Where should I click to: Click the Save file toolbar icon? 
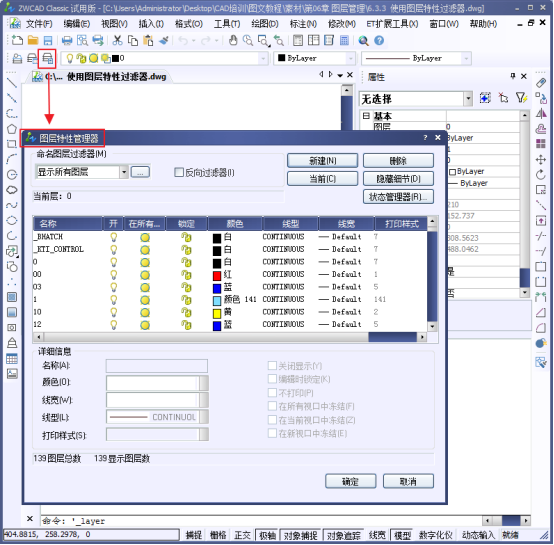pyautogui.click(x=48, y=41)
